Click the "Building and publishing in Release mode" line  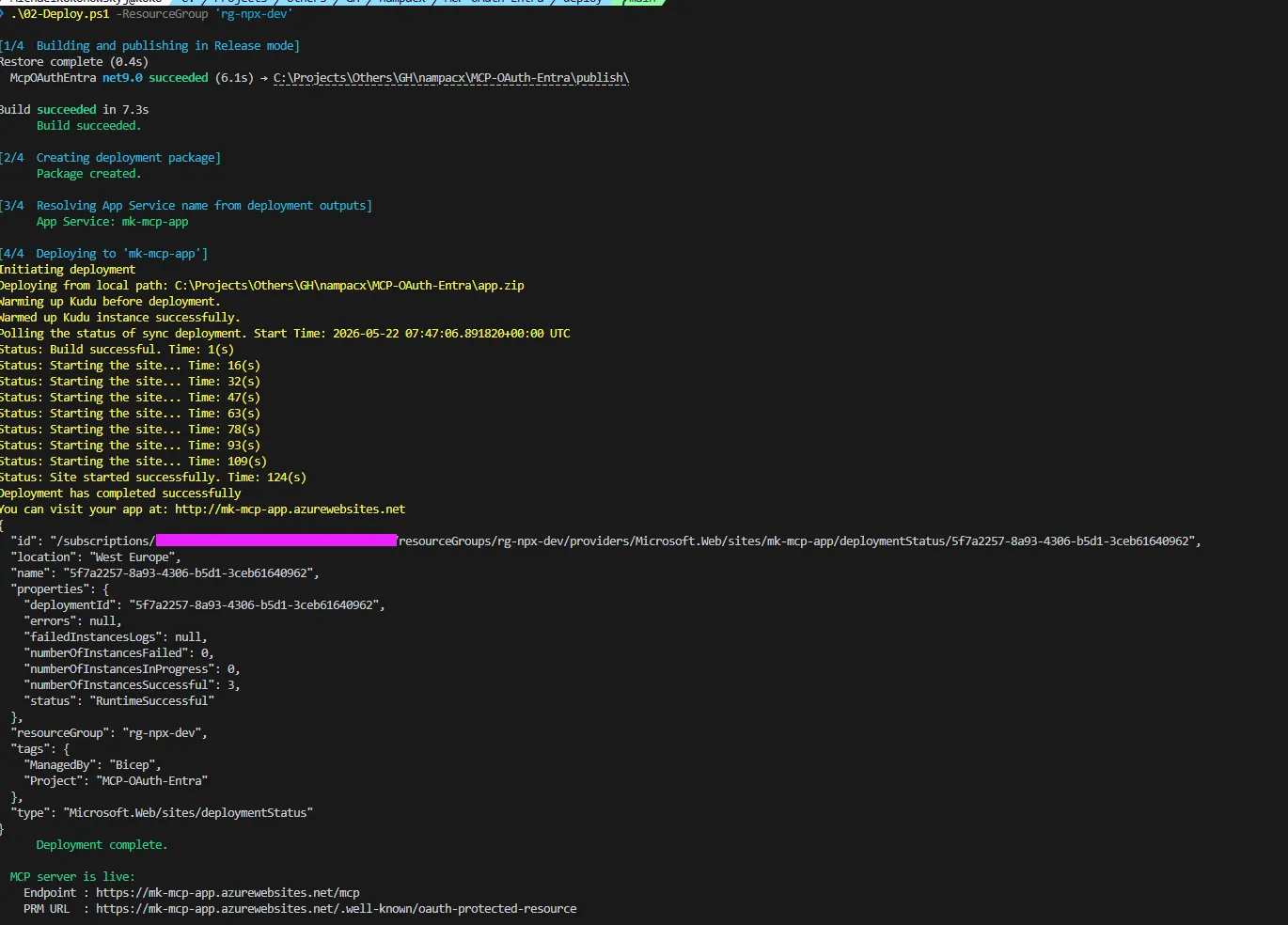point(149,46)
